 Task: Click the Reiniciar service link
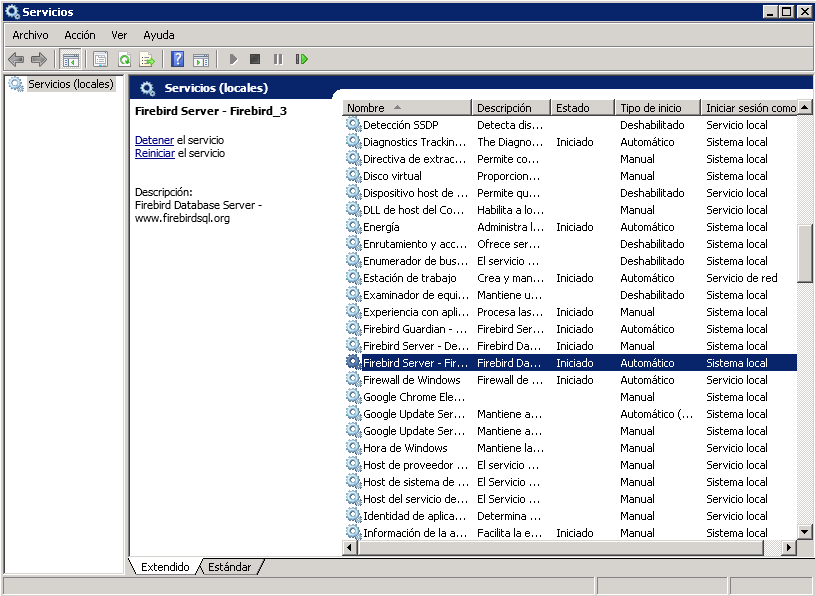click(155, 154)
